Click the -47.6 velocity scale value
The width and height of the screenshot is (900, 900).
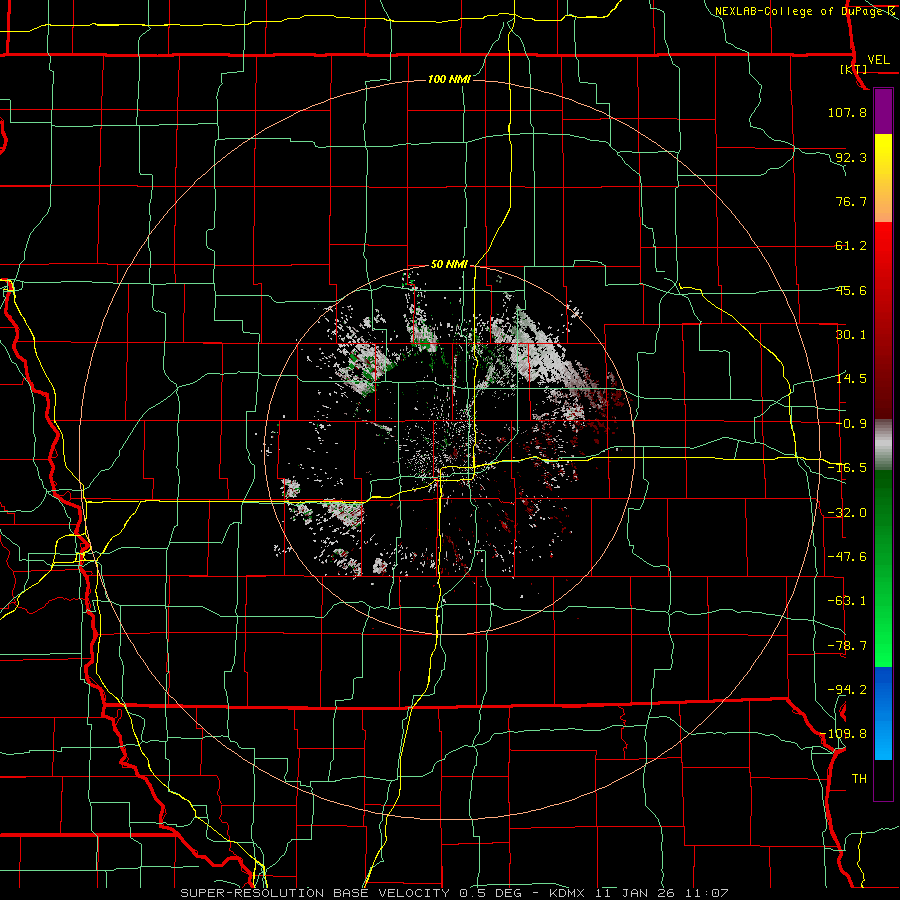click(847, 557)
